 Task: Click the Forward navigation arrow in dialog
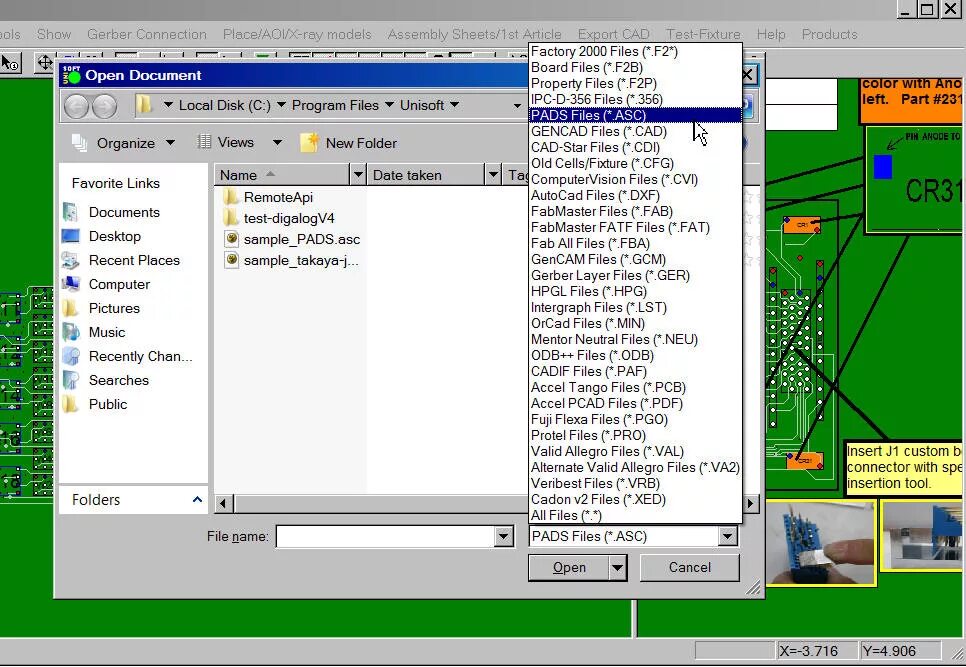pyautogui.click(x=104, y=107)
